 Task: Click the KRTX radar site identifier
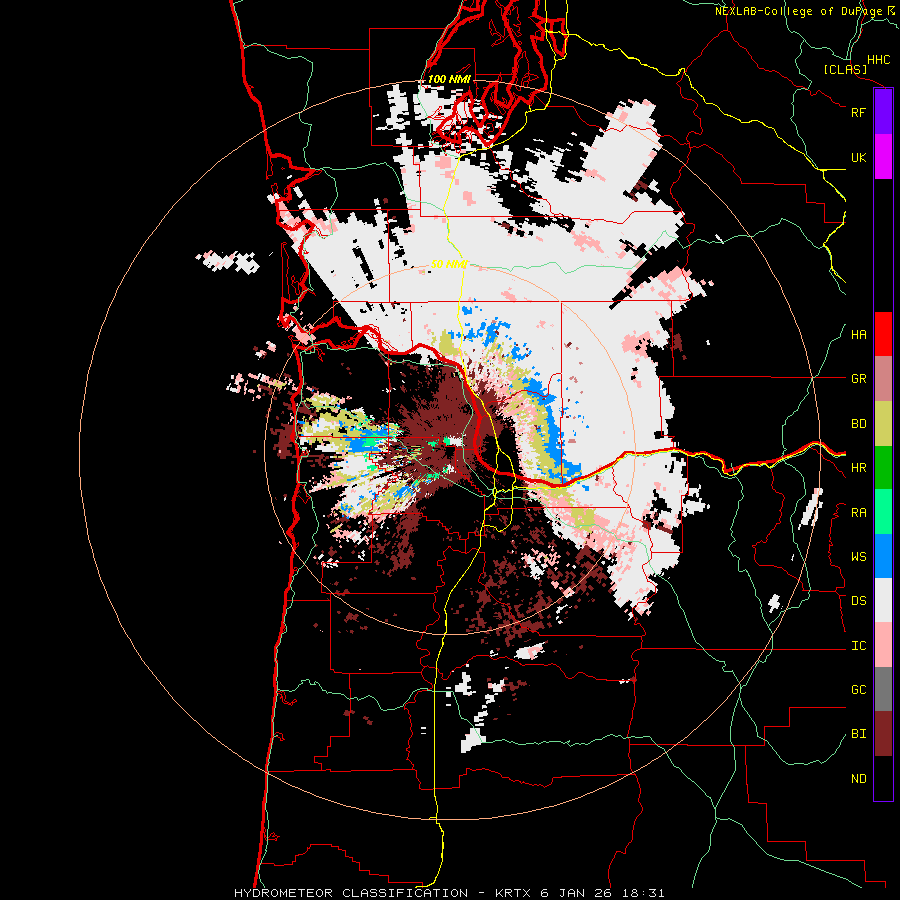pyautogui.click(x=515, y=893)
